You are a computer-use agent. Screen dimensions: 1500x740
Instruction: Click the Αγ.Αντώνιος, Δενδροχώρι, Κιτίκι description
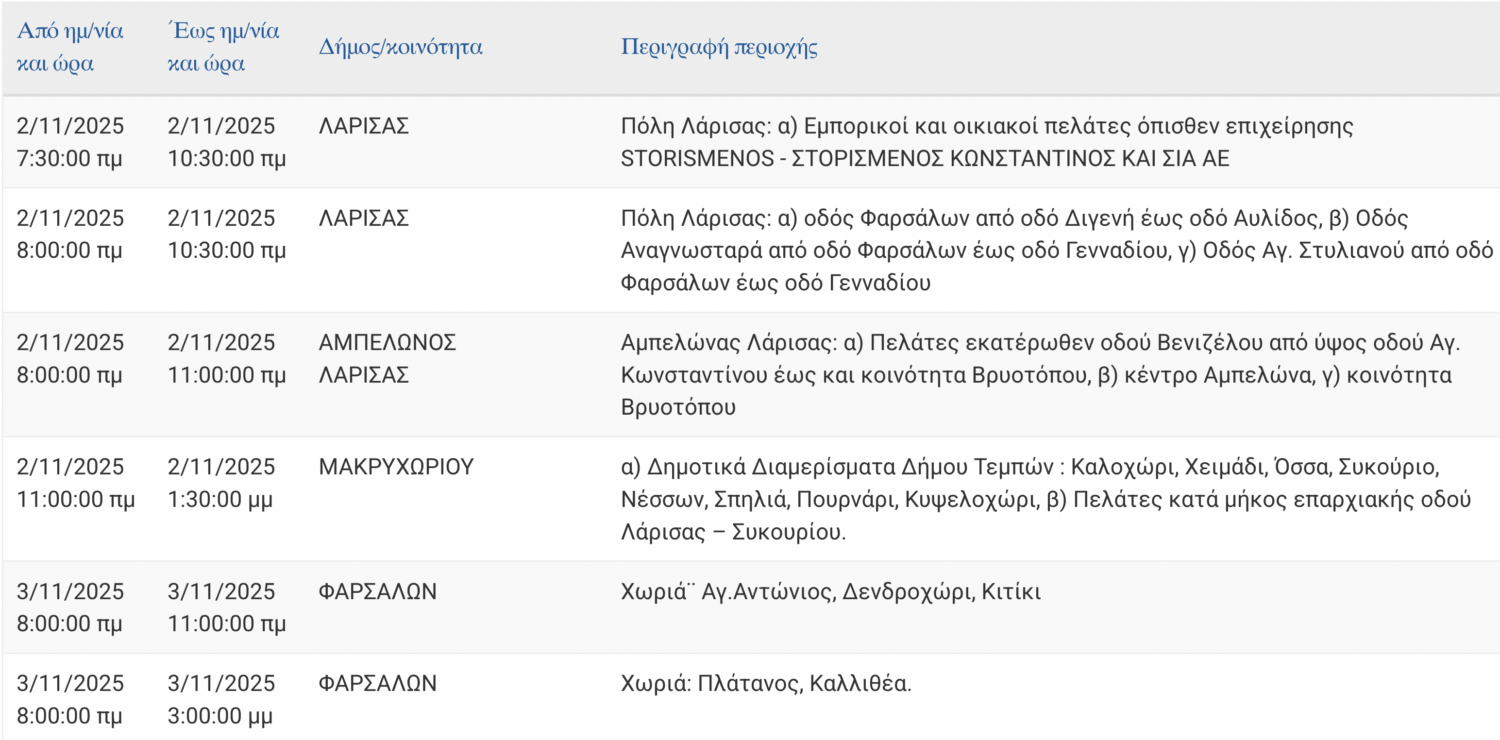[x=830, y=592]
